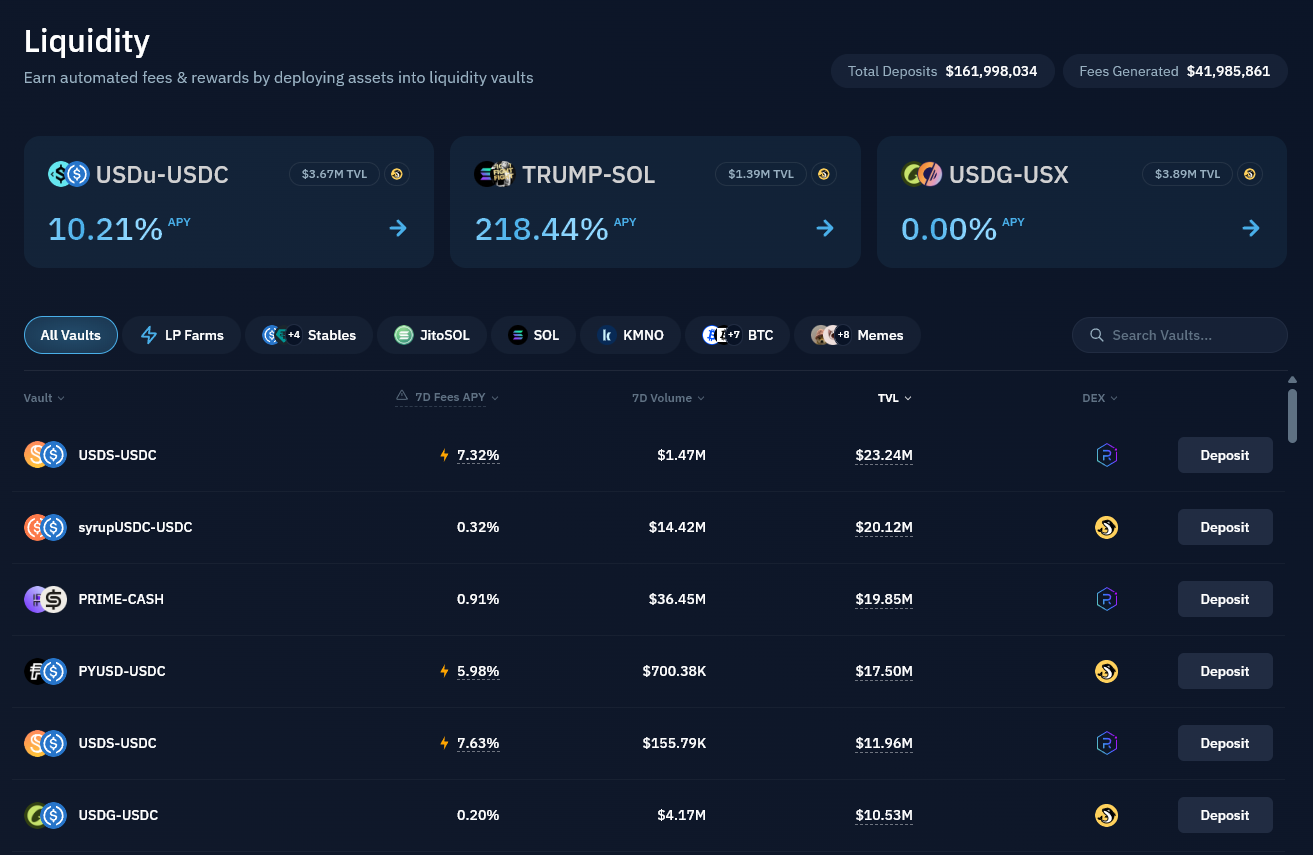Image resolution: width=1313 pixels, height=855 pixels.
Task: Click the $1.39M TVL badge
Action: (x=761, y=174)
